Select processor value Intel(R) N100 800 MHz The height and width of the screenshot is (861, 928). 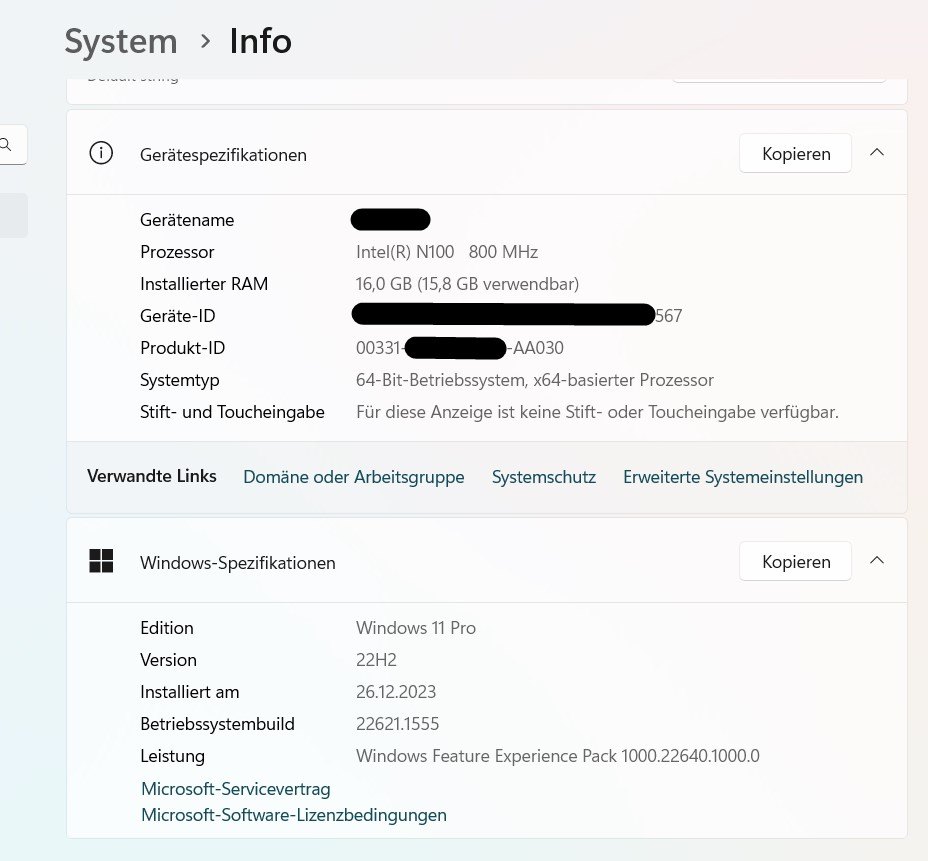tap(447, 252)
